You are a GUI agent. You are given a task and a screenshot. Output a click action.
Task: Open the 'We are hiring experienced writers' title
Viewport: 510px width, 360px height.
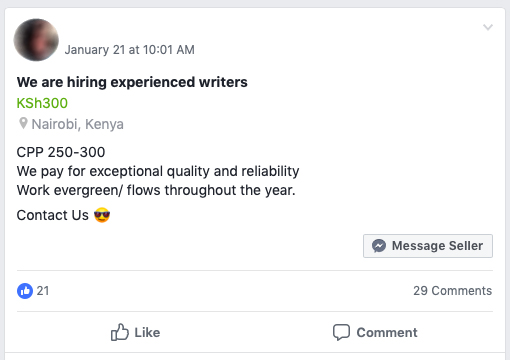(x=132, y=82)
